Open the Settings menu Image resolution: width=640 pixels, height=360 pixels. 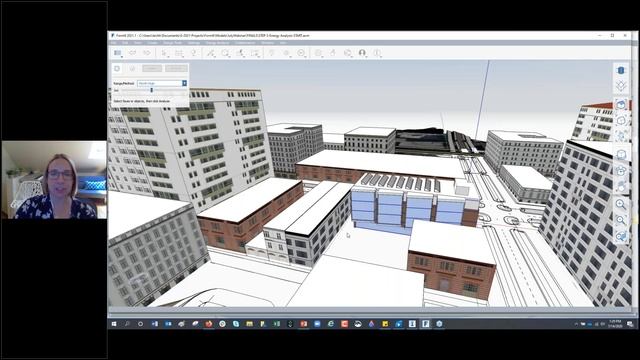194,42
